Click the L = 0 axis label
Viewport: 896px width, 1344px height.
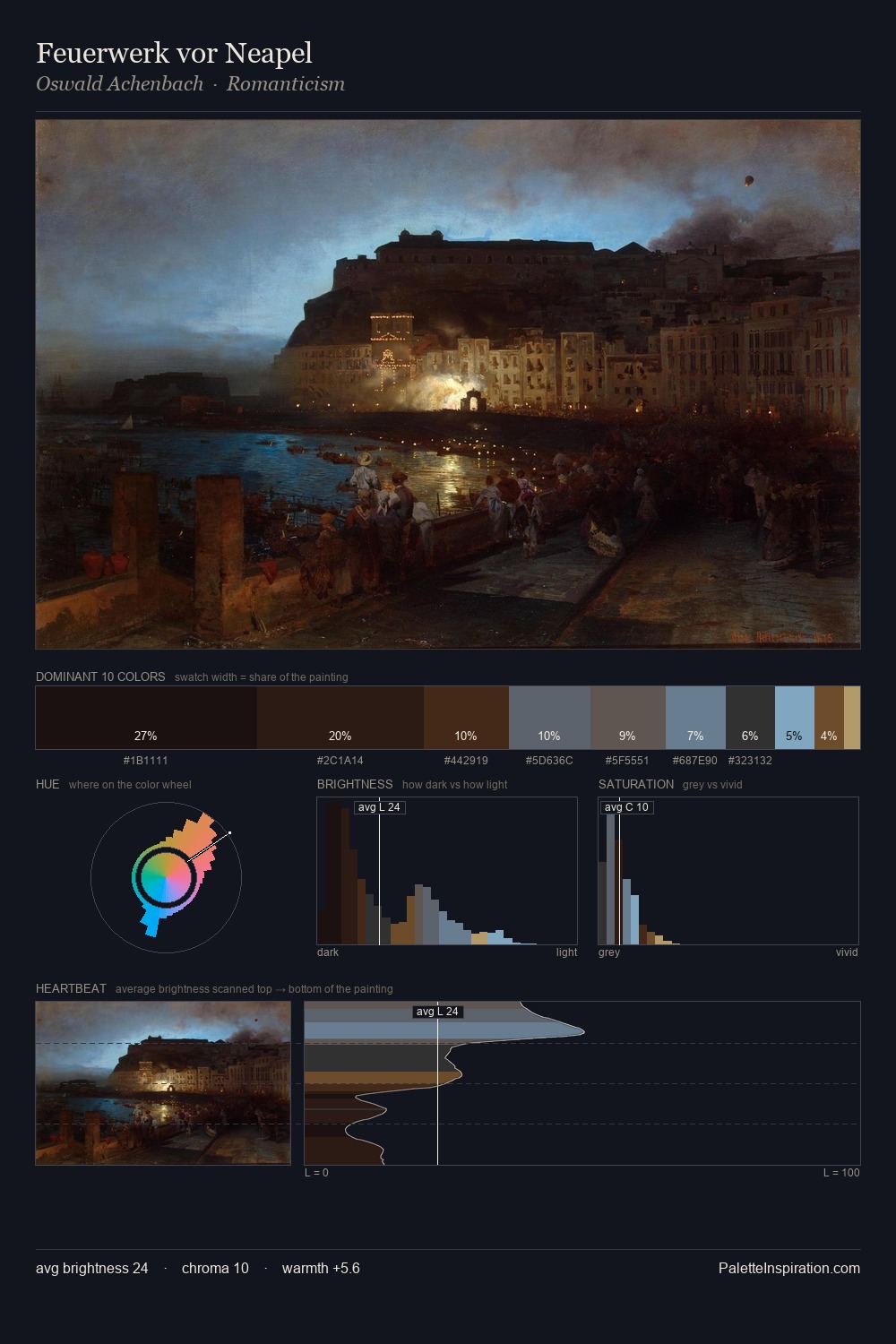pos(316,1173)
